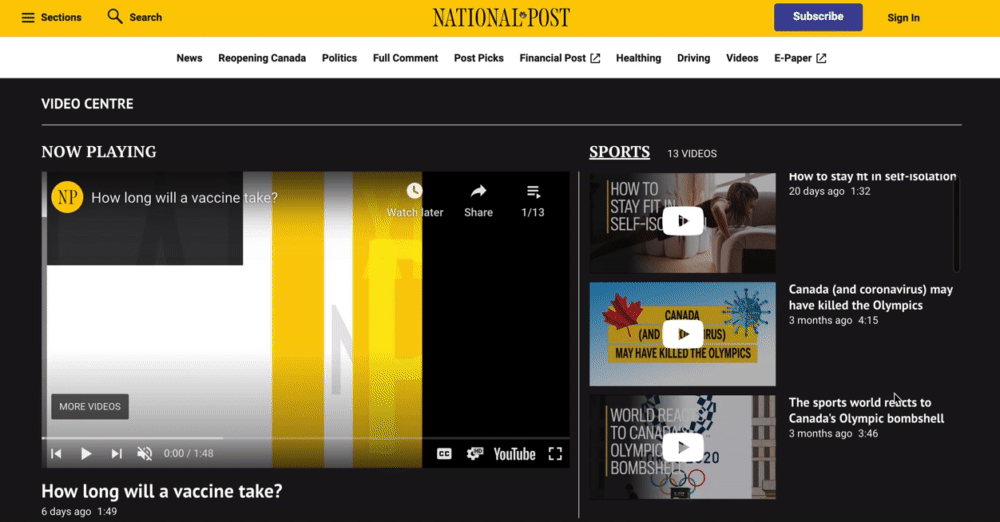Click the '13 VIDEOS' count text
Image resolution: width=1000 pixels, height=522 pixels.
tap(692, 154)
